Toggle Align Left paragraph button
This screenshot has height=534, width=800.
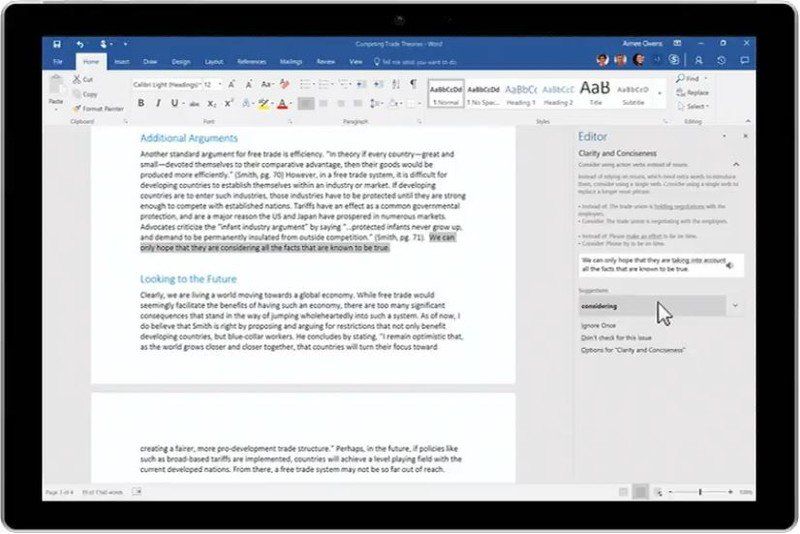[306, 104]
